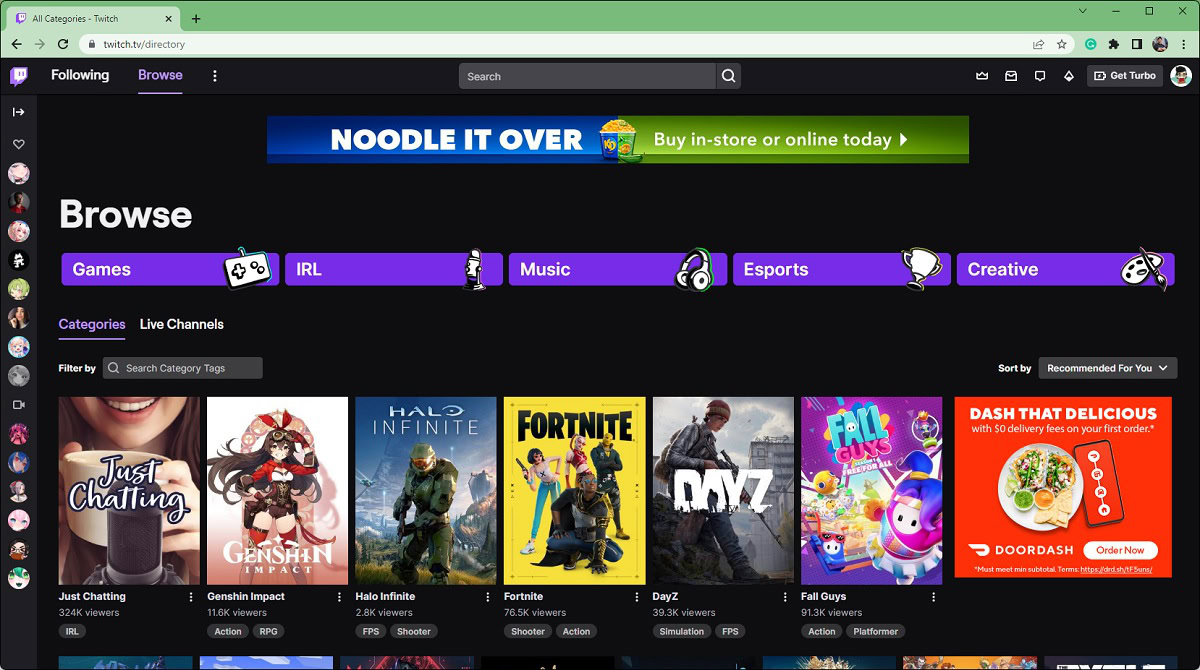
Task: Click the search magnifier button
Action: click(x=728, y=76)
